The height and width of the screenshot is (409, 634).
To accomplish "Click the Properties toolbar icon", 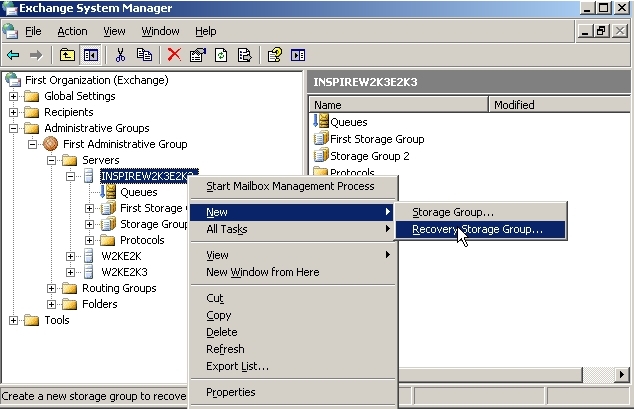I will [x=198, y=55].
